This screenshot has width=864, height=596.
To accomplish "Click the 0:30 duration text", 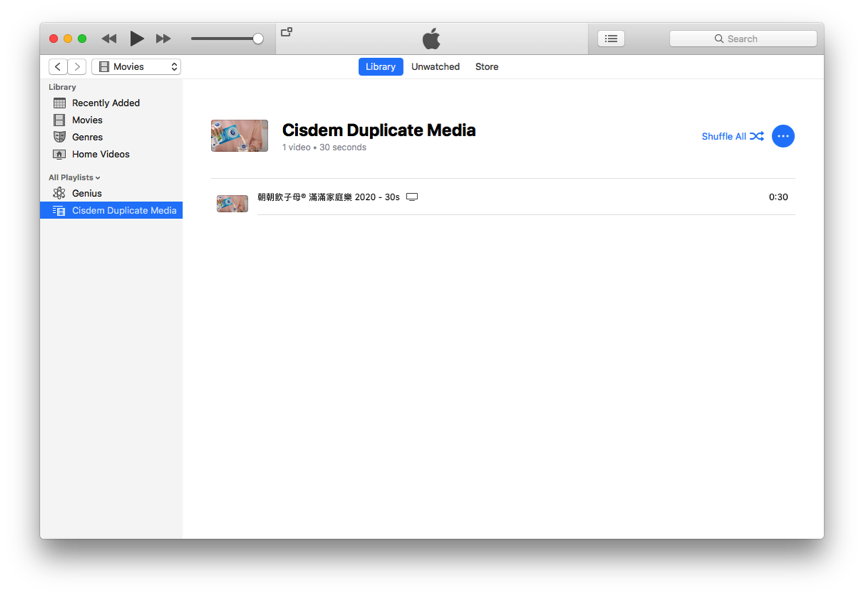I will pyautogui.click(x=778, y=197).
